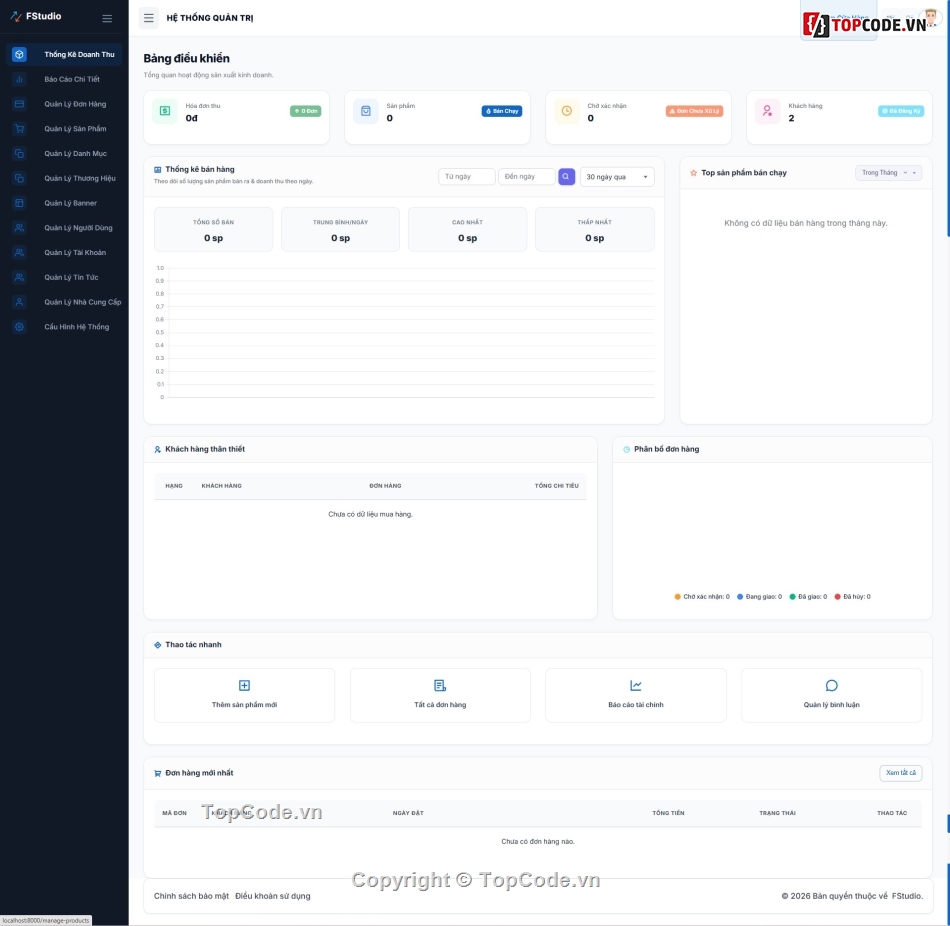Click the Đã Đăng Ký cyan badge
Screen dimensions: 950x926
click(x=901, y=112)
